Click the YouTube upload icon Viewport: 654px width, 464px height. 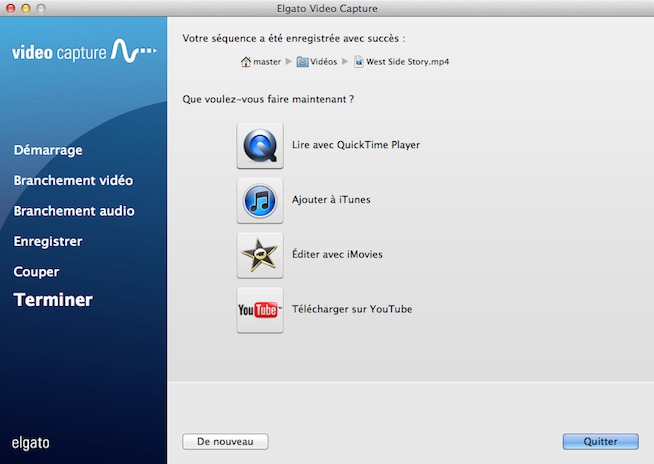[x=260, y=310]
